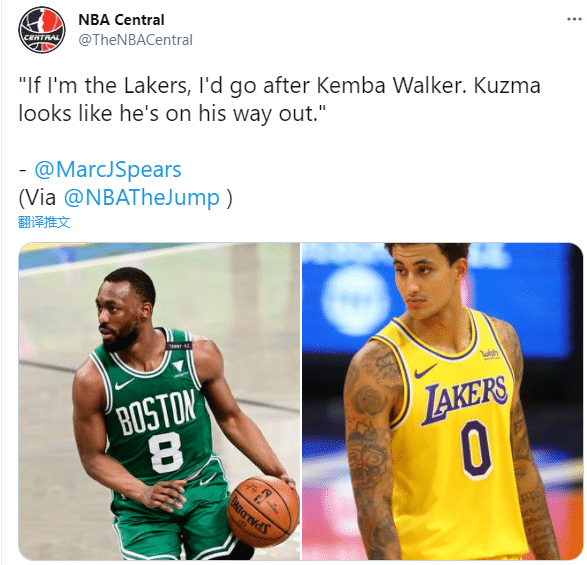Click the "(Via" text before NBATheJump
The image size is (587, 565).
37,197
